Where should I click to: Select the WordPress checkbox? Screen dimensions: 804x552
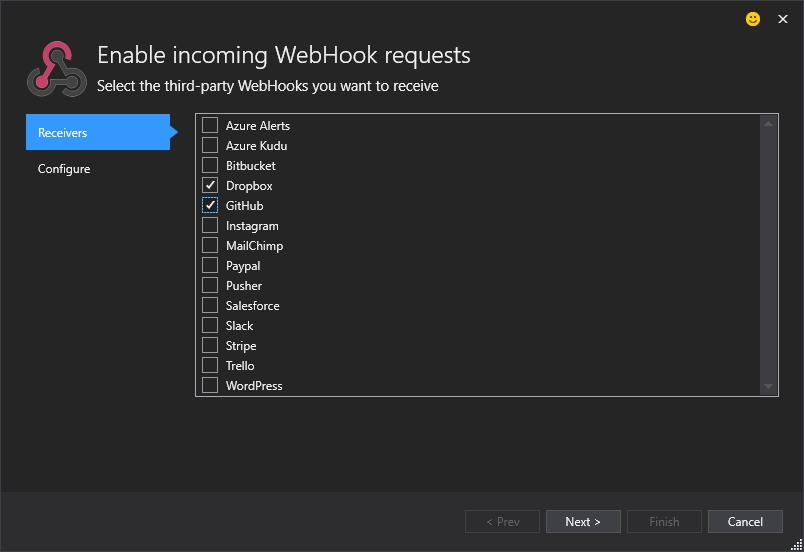(x=210, y=386)
